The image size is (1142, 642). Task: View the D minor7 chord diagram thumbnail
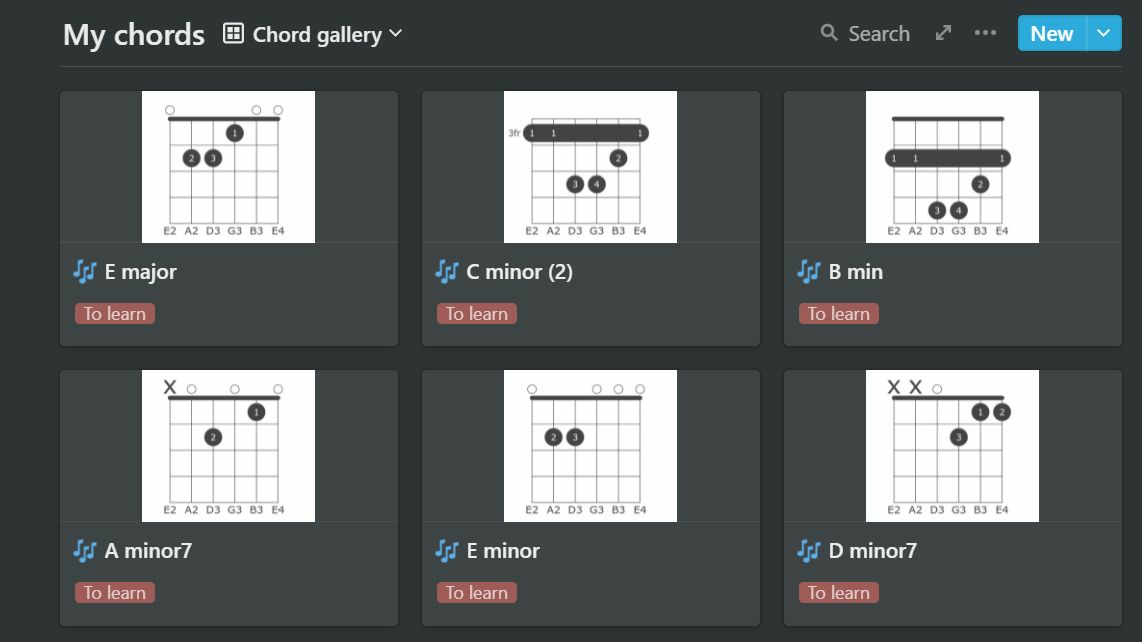click(x=952, y=446)
